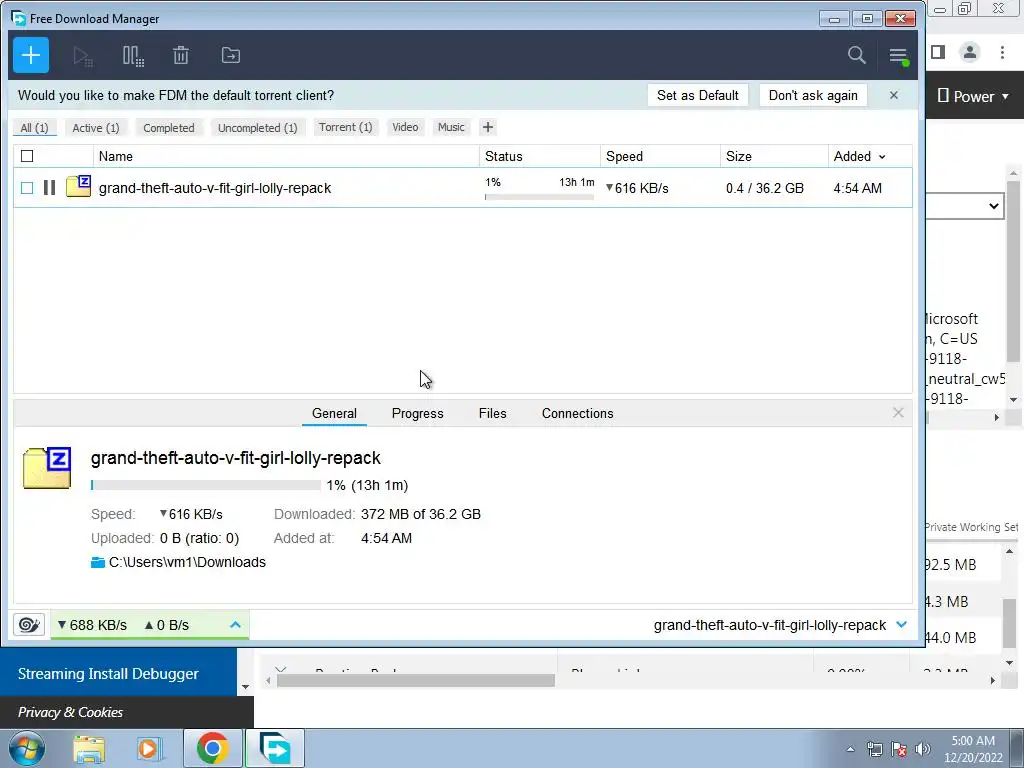This screenshot has height=768, width=1024.
Task: Click the background page horizontal scrollbar thumb
Action: tap(415, 680)
